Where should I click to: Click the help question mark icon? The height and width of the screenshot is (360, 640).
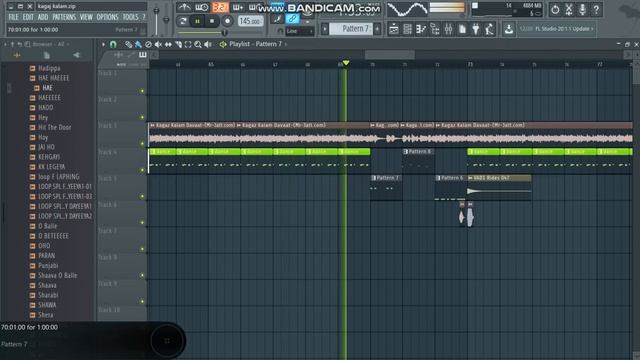pos(596,9)
